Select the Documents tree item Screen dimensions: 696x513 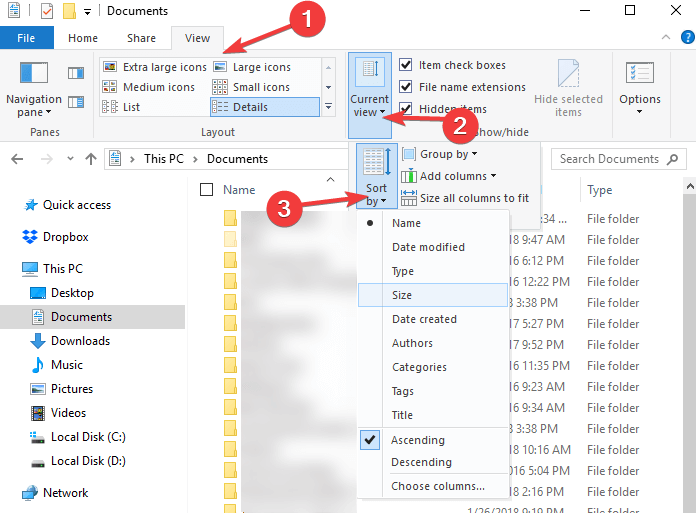pyautogui.click(x=92, y=317)
